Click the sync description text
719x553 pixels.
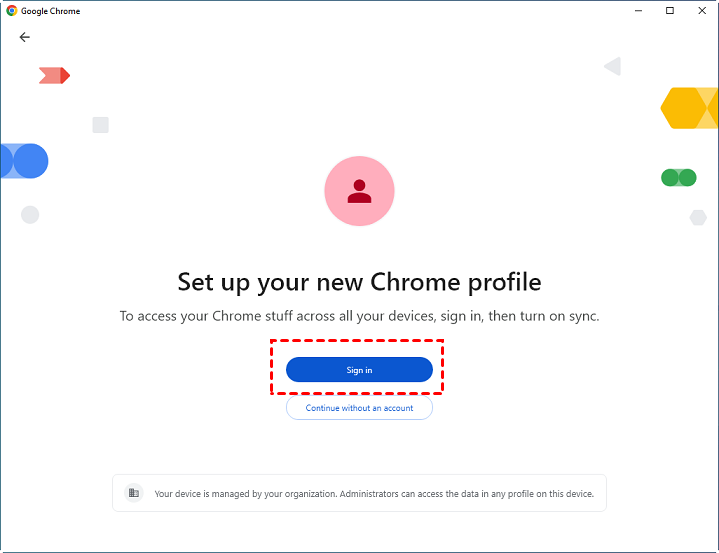point(359,316)
